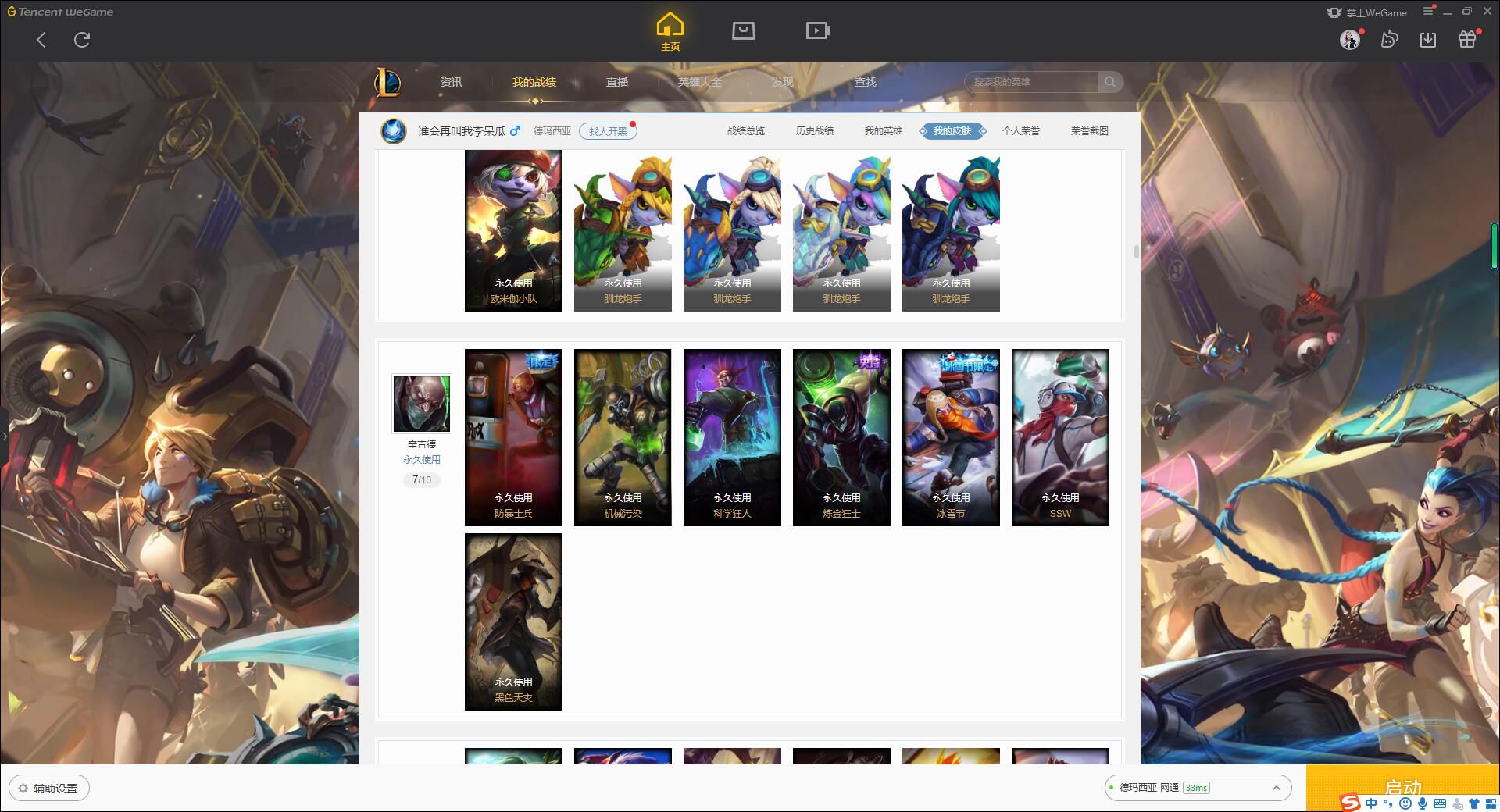The height and width of the screenshot is (812, 1500).
Task: Refresh the page with the reload icon
Action: [x=82, y=40]
